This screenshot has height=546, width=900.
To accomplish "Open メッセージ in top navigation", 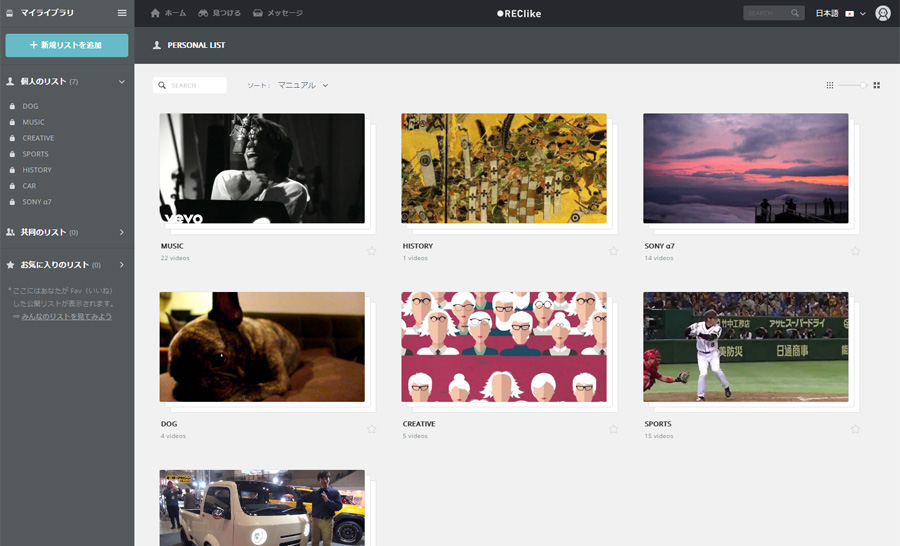I will coord(278,13).
